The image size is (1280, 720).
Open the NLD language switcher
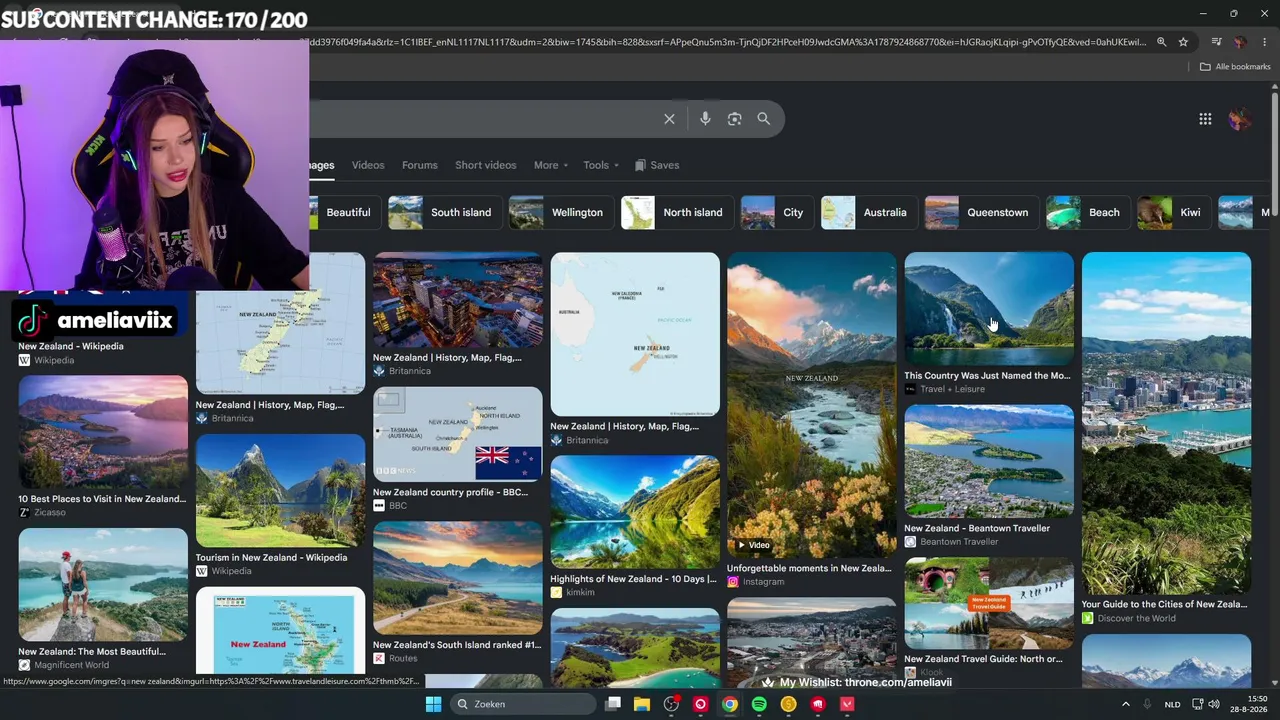[x=1172, y=704]
